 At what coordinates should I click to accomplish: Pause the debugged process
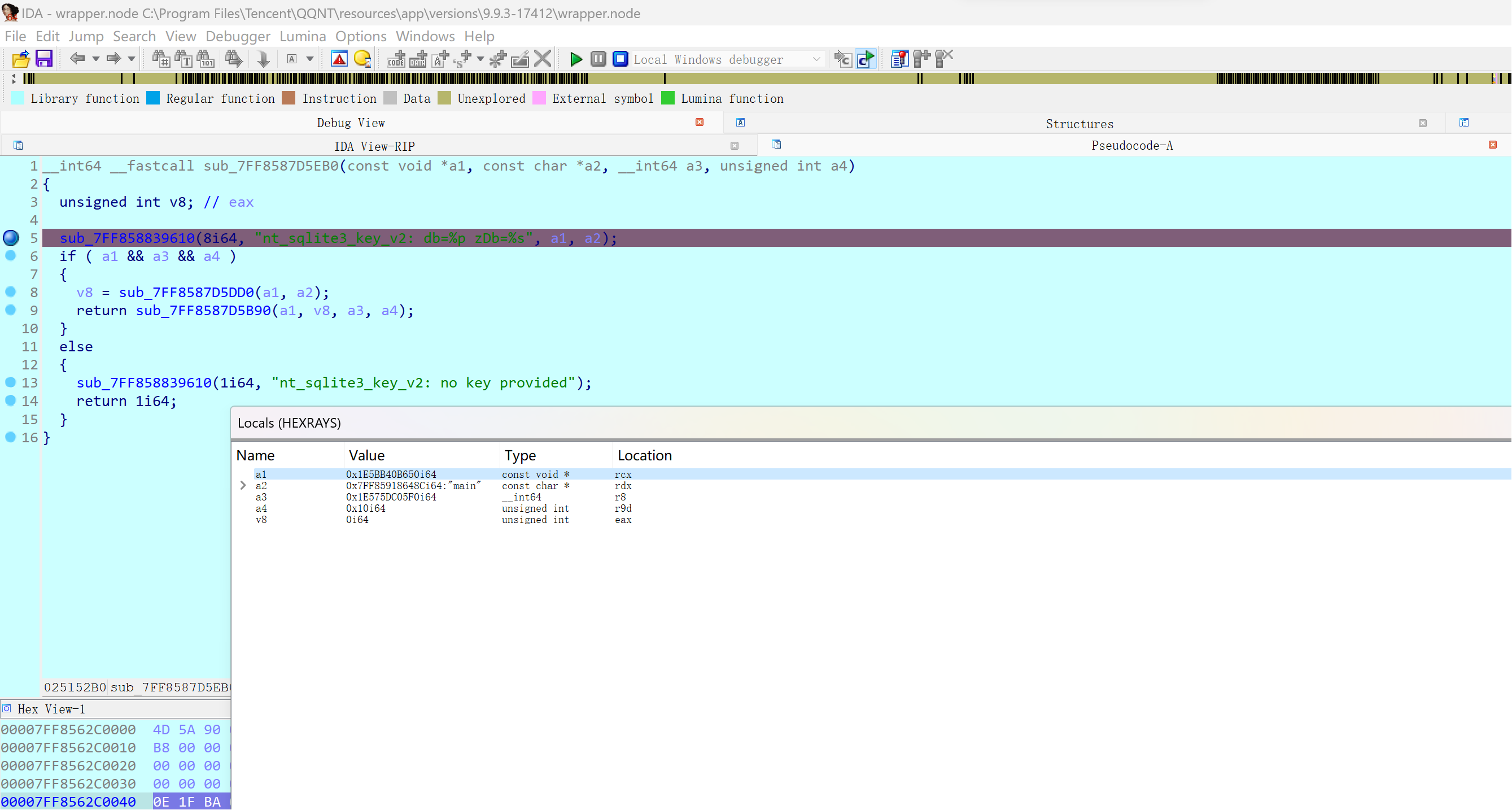(597, 59)
